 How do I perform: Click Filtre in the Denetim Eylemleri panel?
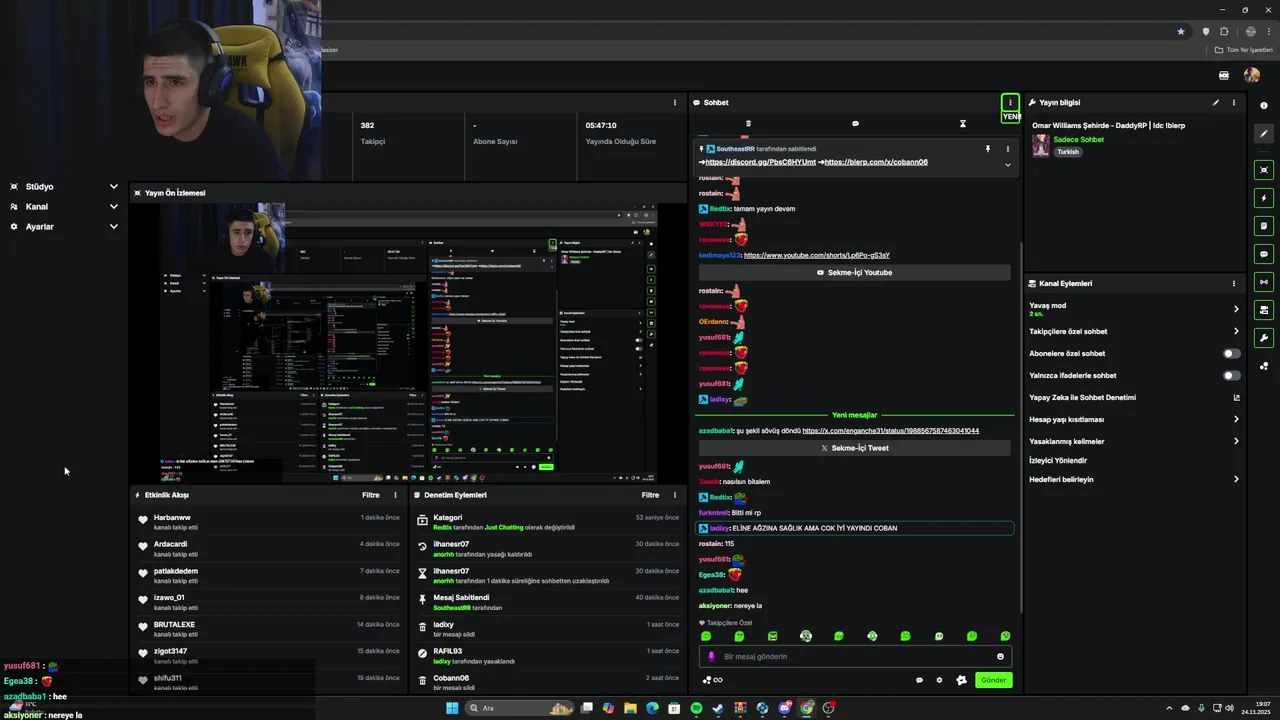[x=650, y=495]
